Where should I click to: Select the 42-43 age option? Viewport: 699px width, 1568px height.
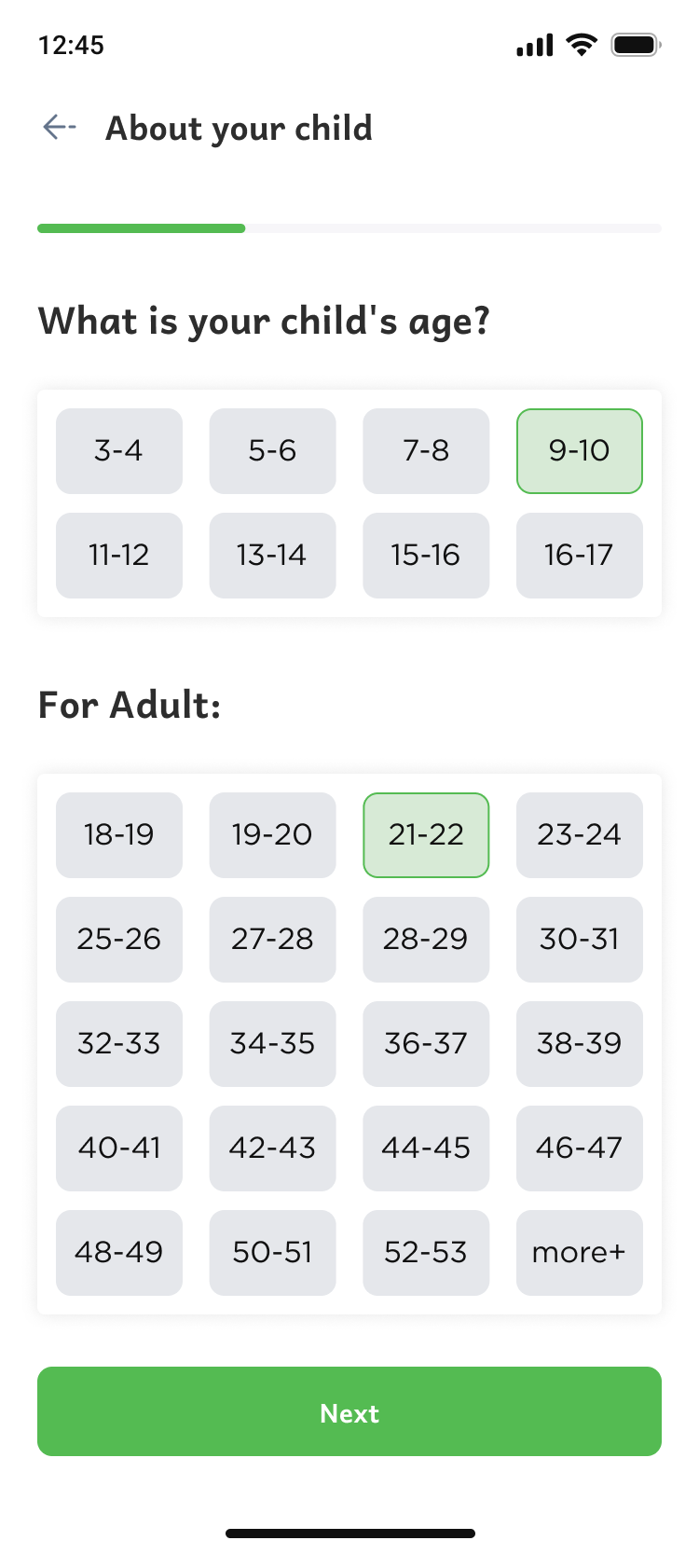point(272,1148)
